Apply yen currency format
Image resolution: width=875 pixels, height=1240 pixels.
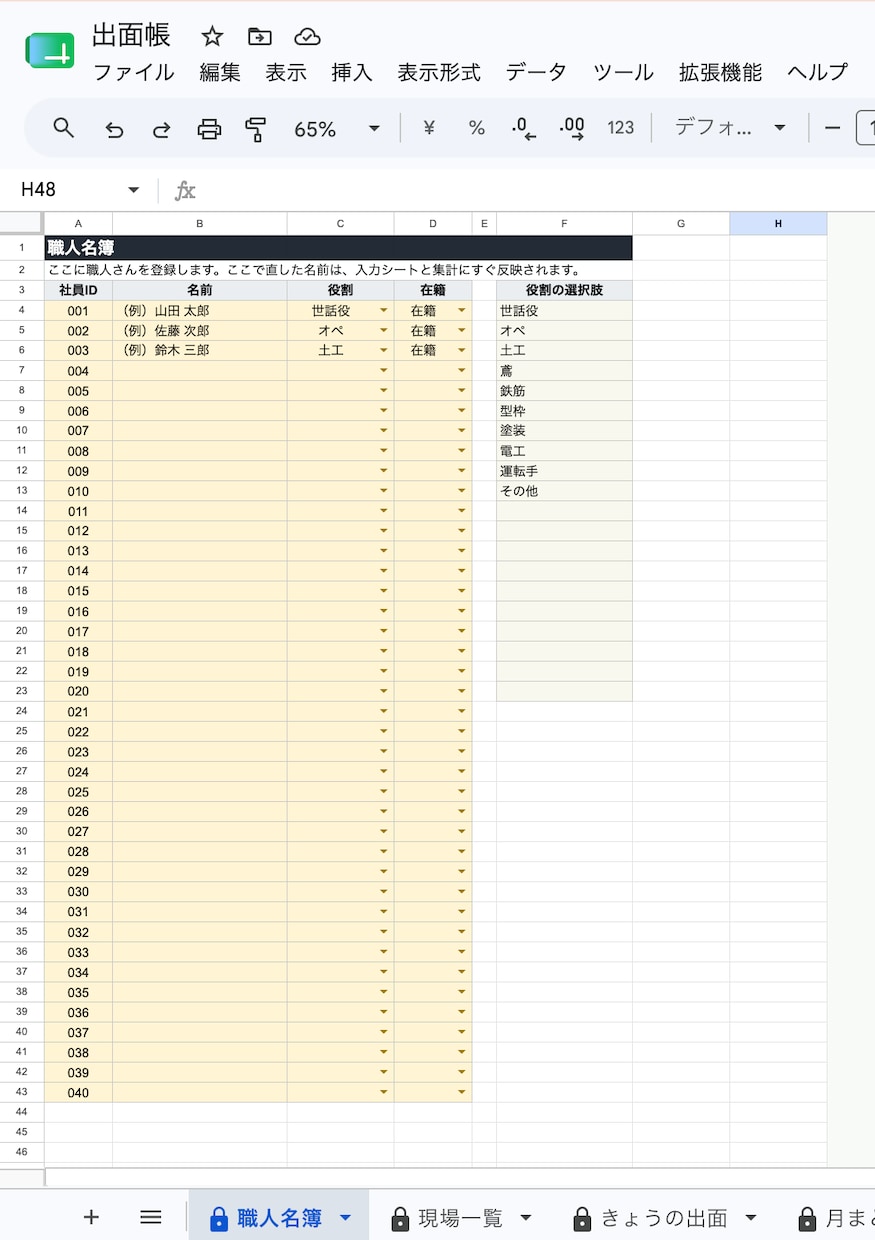pos(429,128)
